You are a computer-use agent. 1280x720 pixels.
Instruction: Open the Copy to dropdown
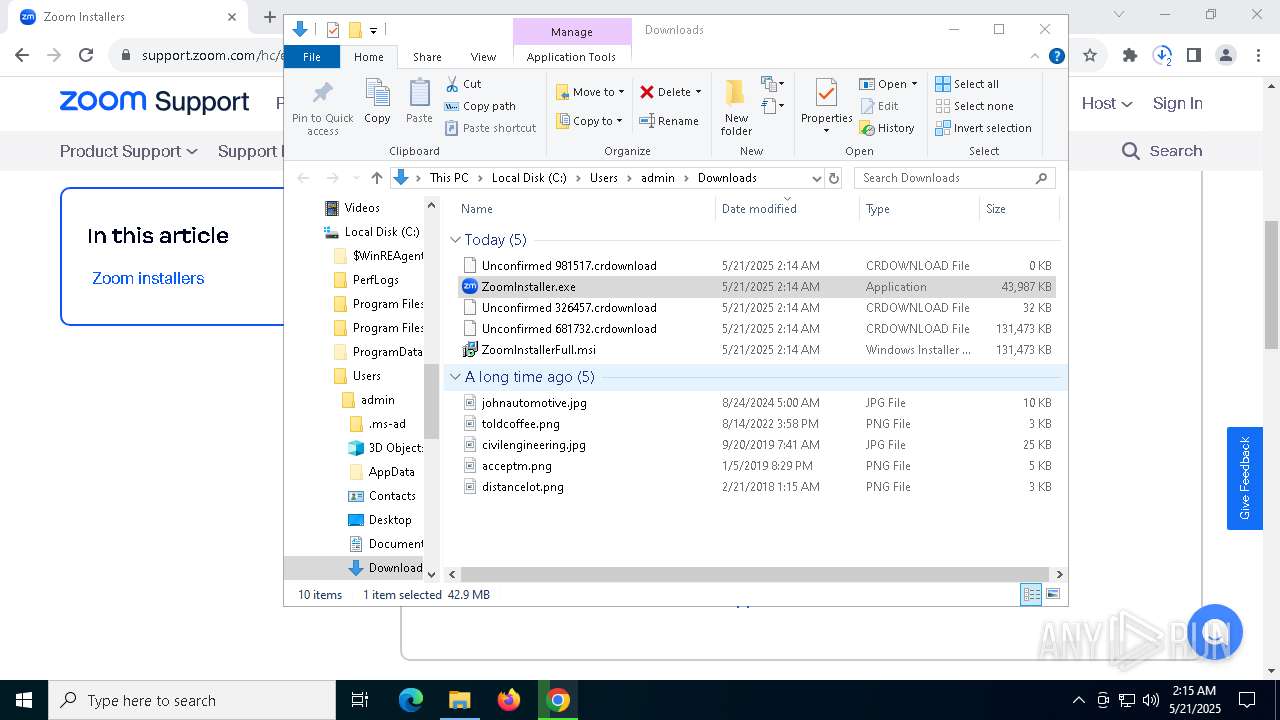(589, 121)
